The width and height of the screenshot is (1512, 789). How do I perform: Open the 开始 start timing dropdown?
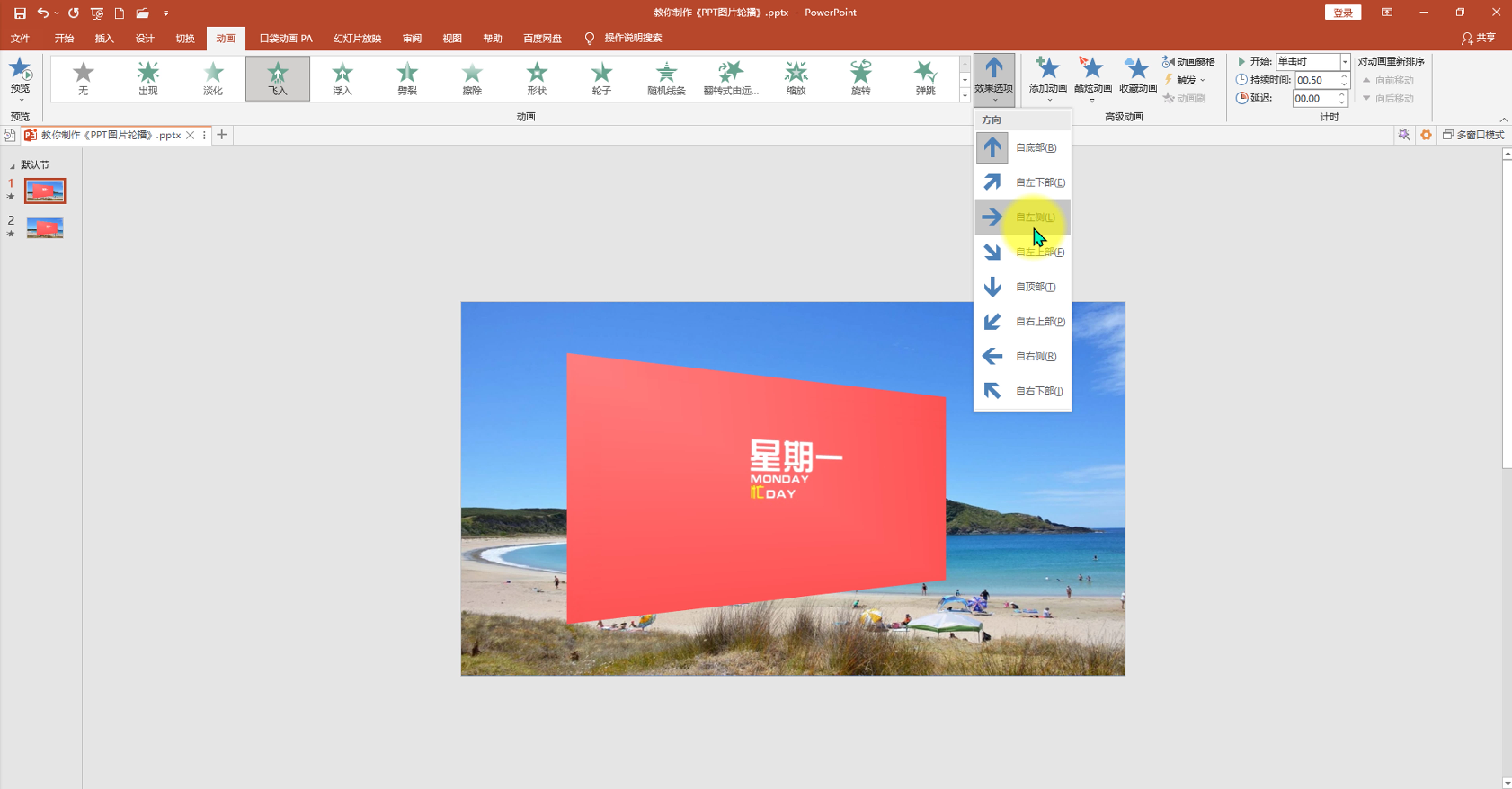click(x=1345, y=62)
